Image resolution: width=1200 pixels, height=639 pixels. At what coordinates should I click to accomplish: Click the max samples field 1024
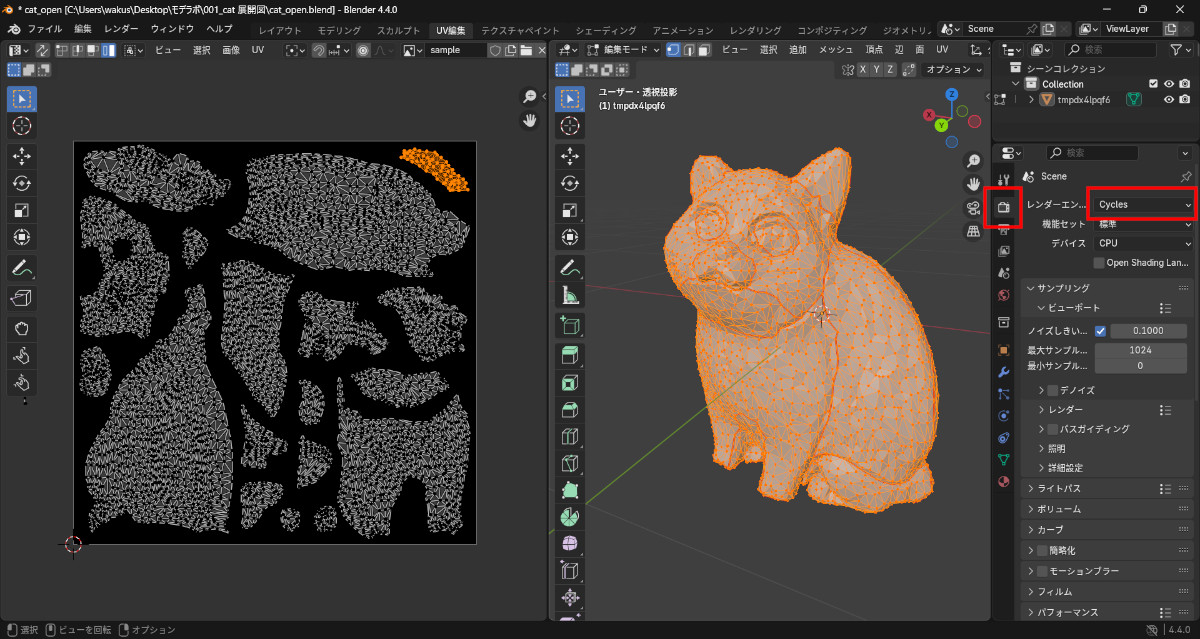point(1141,351)
